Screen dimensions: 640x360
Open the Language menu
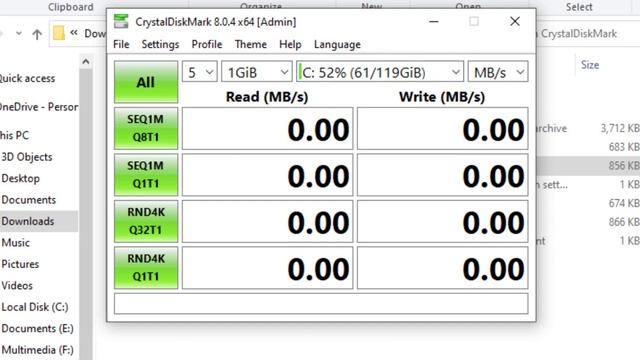coord(337,44)
